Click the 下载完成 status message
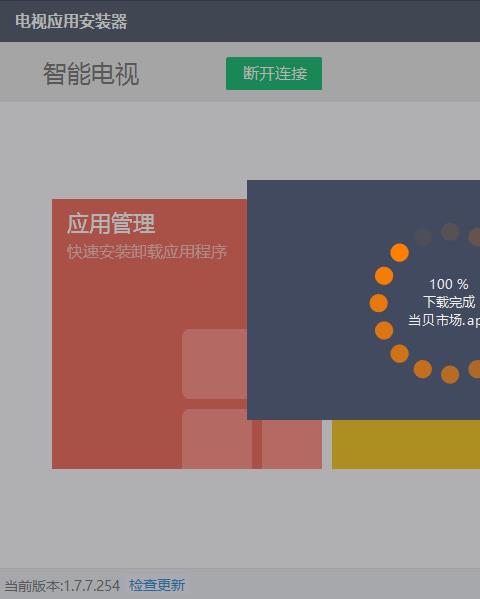Image resolution: width=480 pixels, height=599 pixels. coord(449,302)
